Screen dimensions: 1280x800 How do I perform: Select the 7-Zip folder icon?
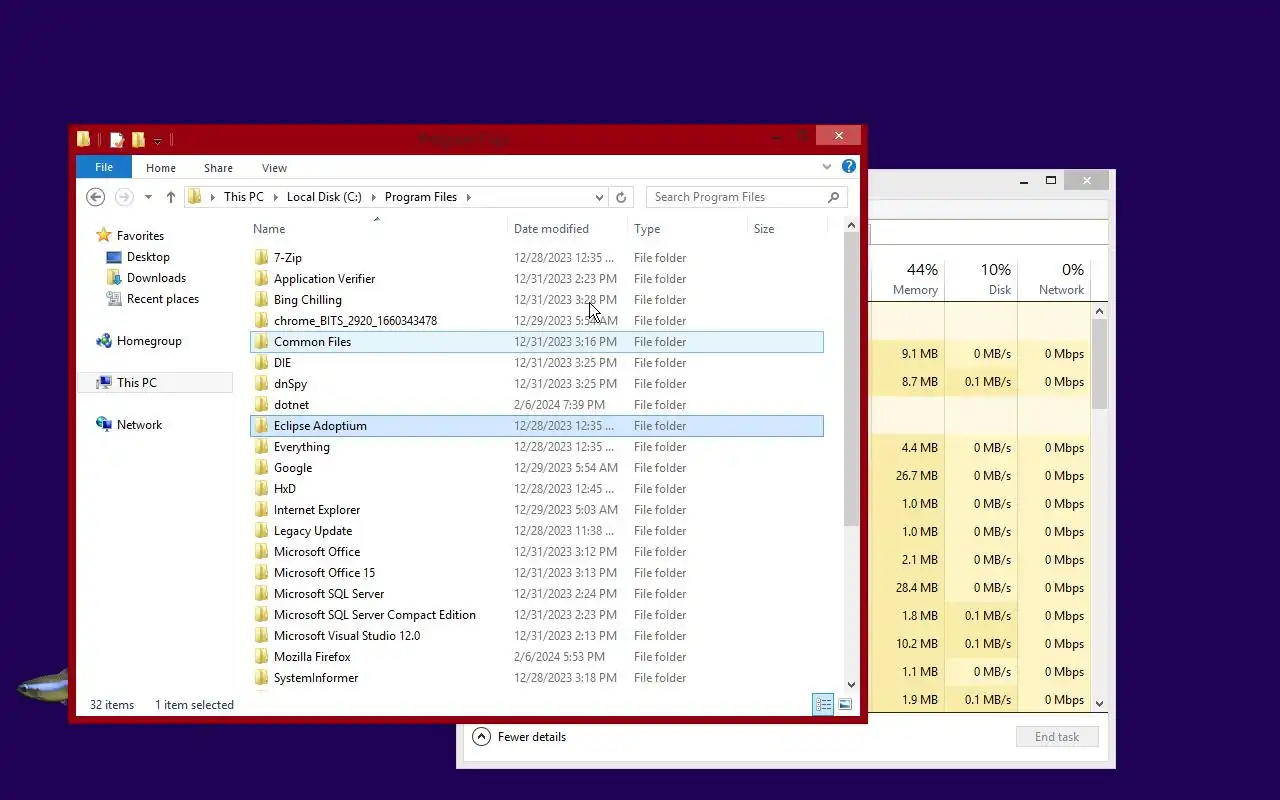[x=261, y=258]
